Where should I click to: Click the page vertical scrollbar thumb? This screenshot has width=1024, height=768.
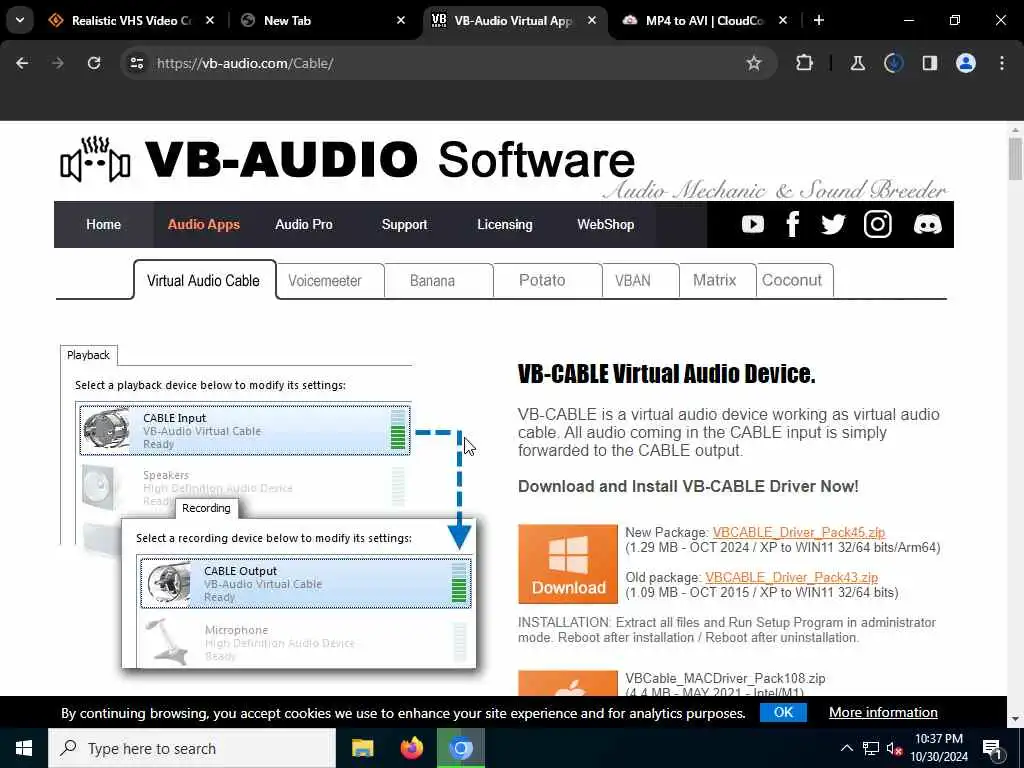coord(1015,159)
